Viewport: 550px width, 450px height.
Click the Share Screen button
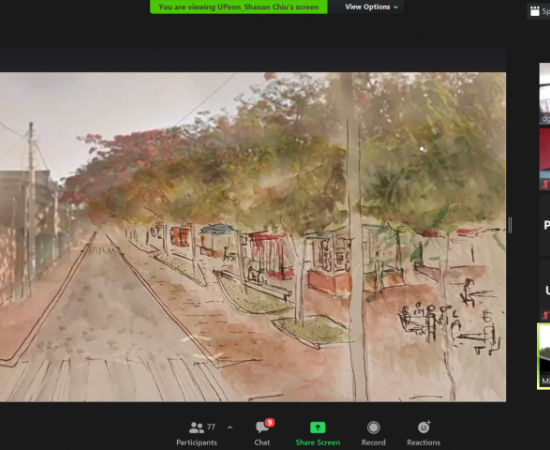(318, 434)
